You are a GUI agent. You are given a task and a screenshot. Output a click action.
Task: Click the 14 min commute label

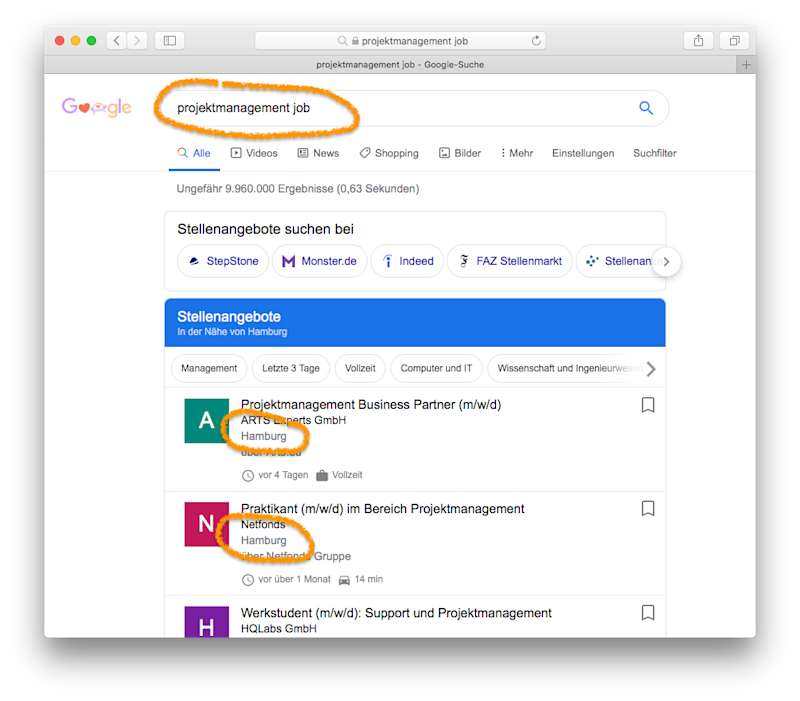pyautogui.click(x=368, y=579)
